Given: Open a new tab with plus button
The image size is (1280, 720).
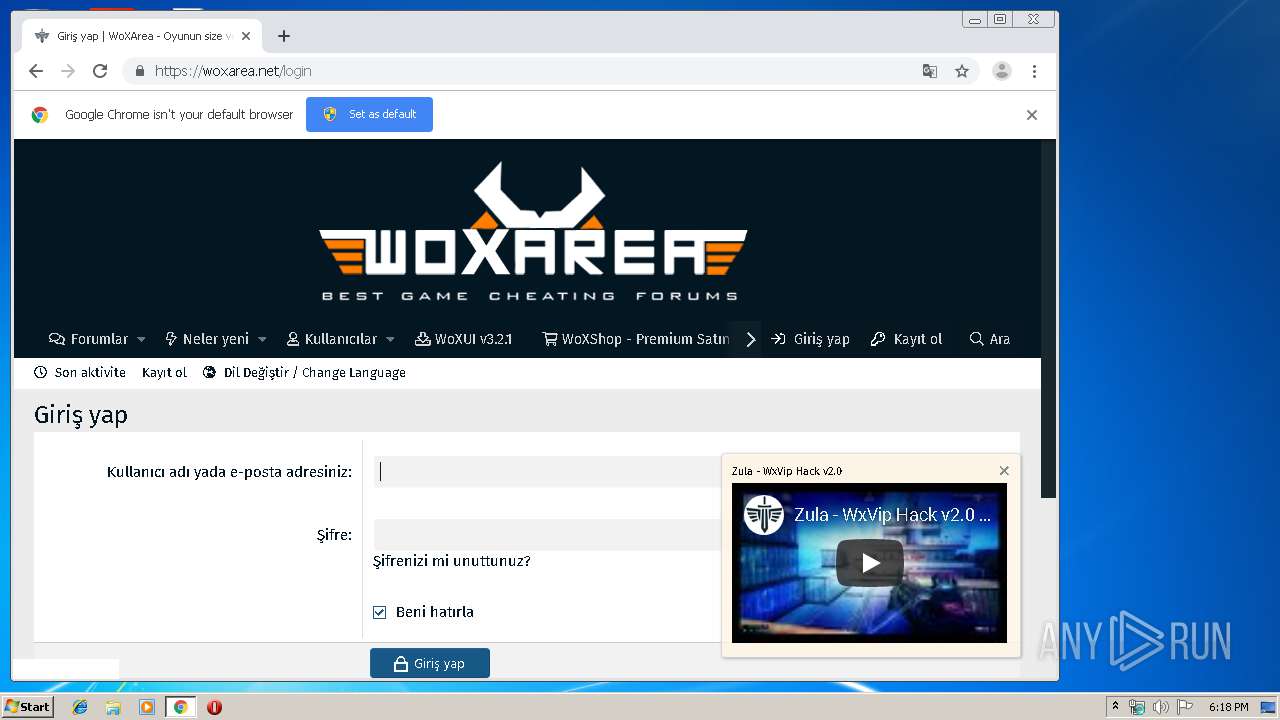Looking at the screenshot, I should pos(284,36).
